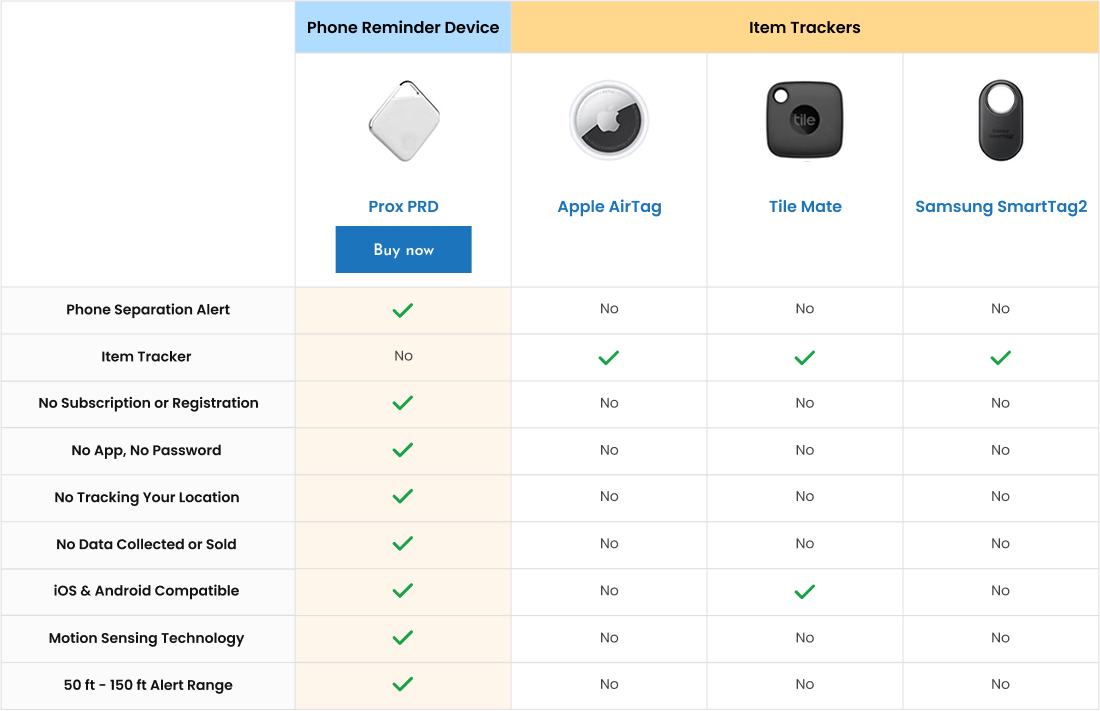
Task: Open the Prox PRD product link
Action: click(x=403, y=206)
